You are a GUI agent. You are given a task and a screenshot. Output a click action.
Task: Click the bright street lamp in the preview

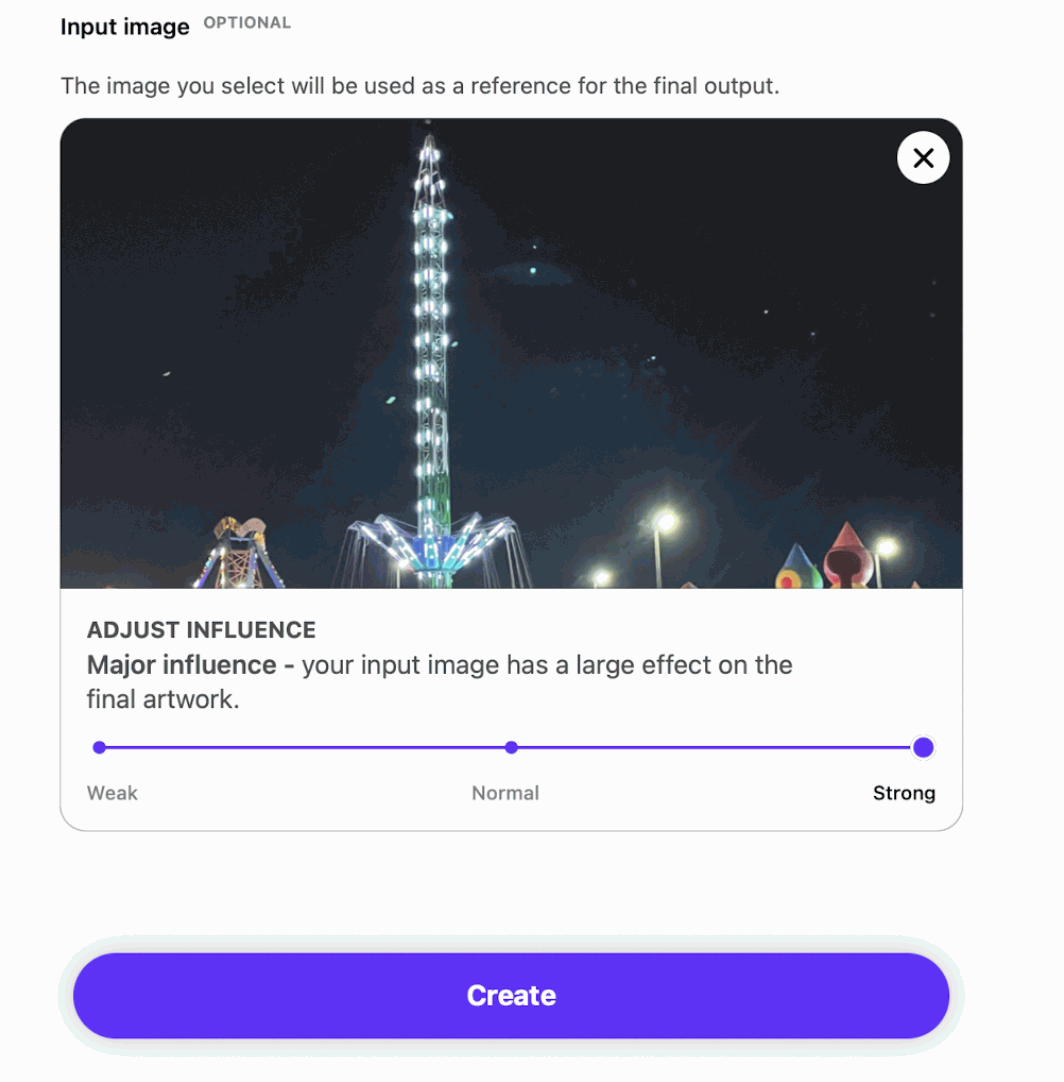(x=664, y=522)
